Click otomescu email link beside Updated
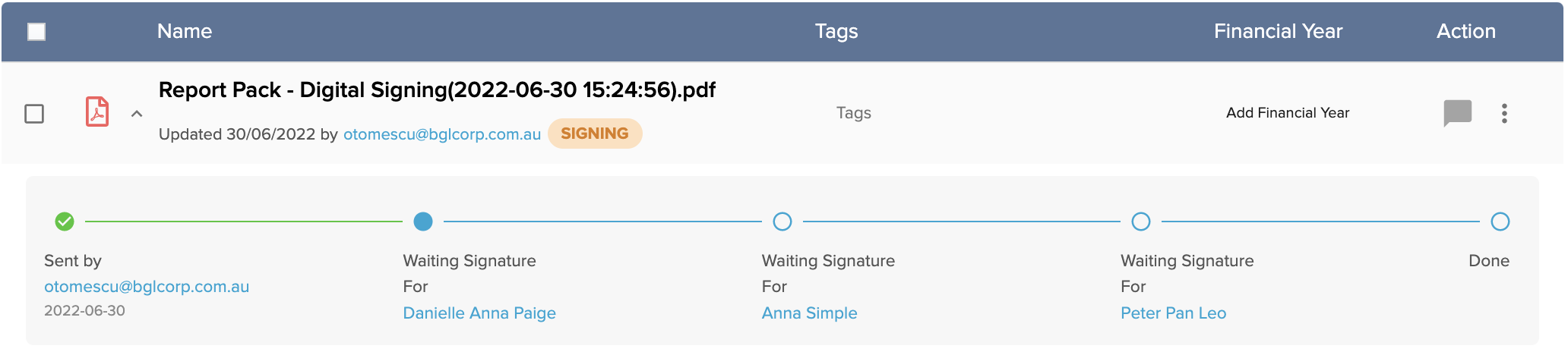Image resolution: width=1568 pixels, height=352 pixels. (442, 134)
